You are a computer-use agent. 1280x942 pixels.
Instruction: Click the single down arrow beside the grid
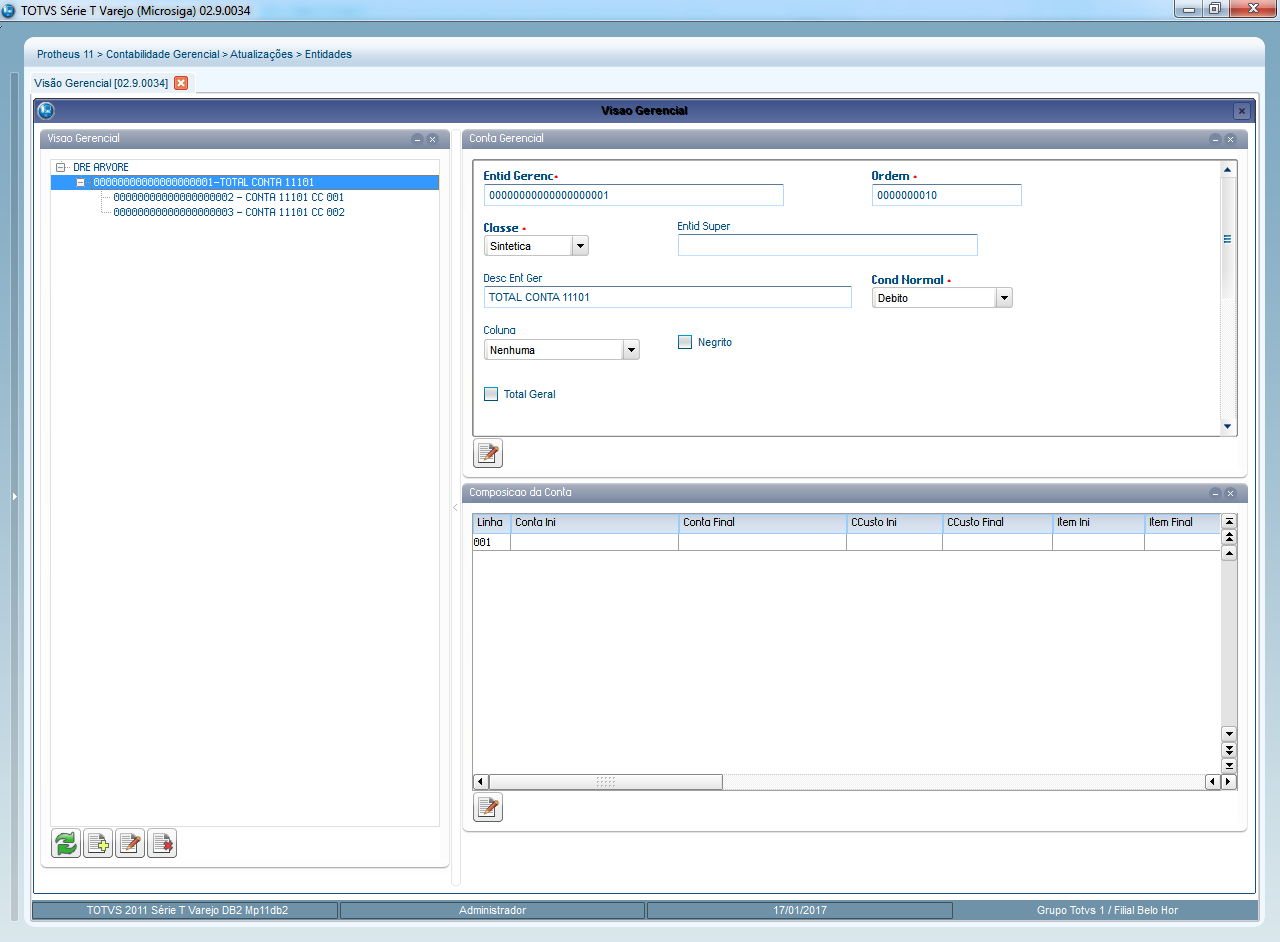[1230, 733]
